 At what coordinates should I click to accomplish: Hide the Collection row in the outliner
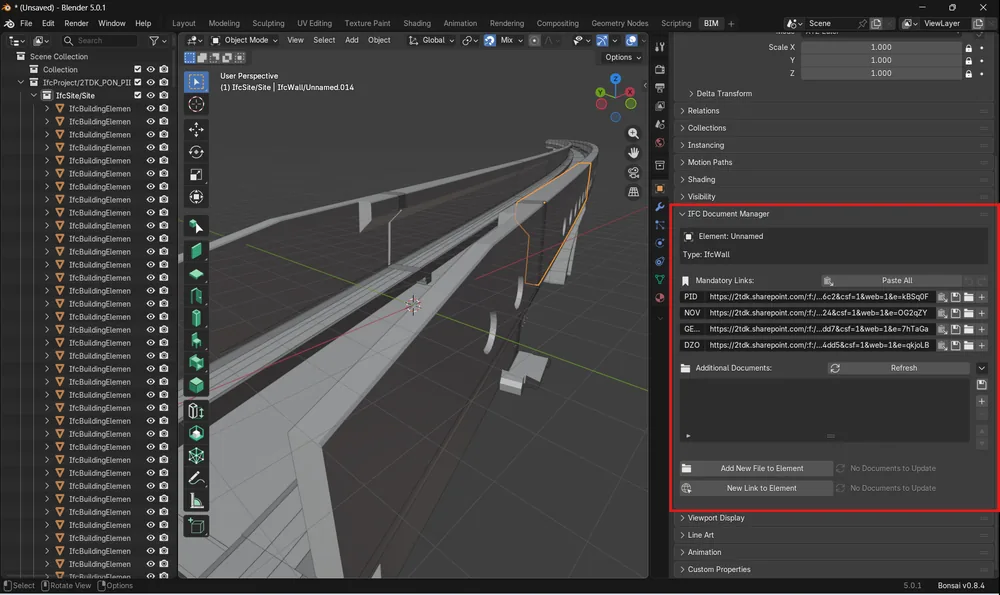(x=151, y=70)
